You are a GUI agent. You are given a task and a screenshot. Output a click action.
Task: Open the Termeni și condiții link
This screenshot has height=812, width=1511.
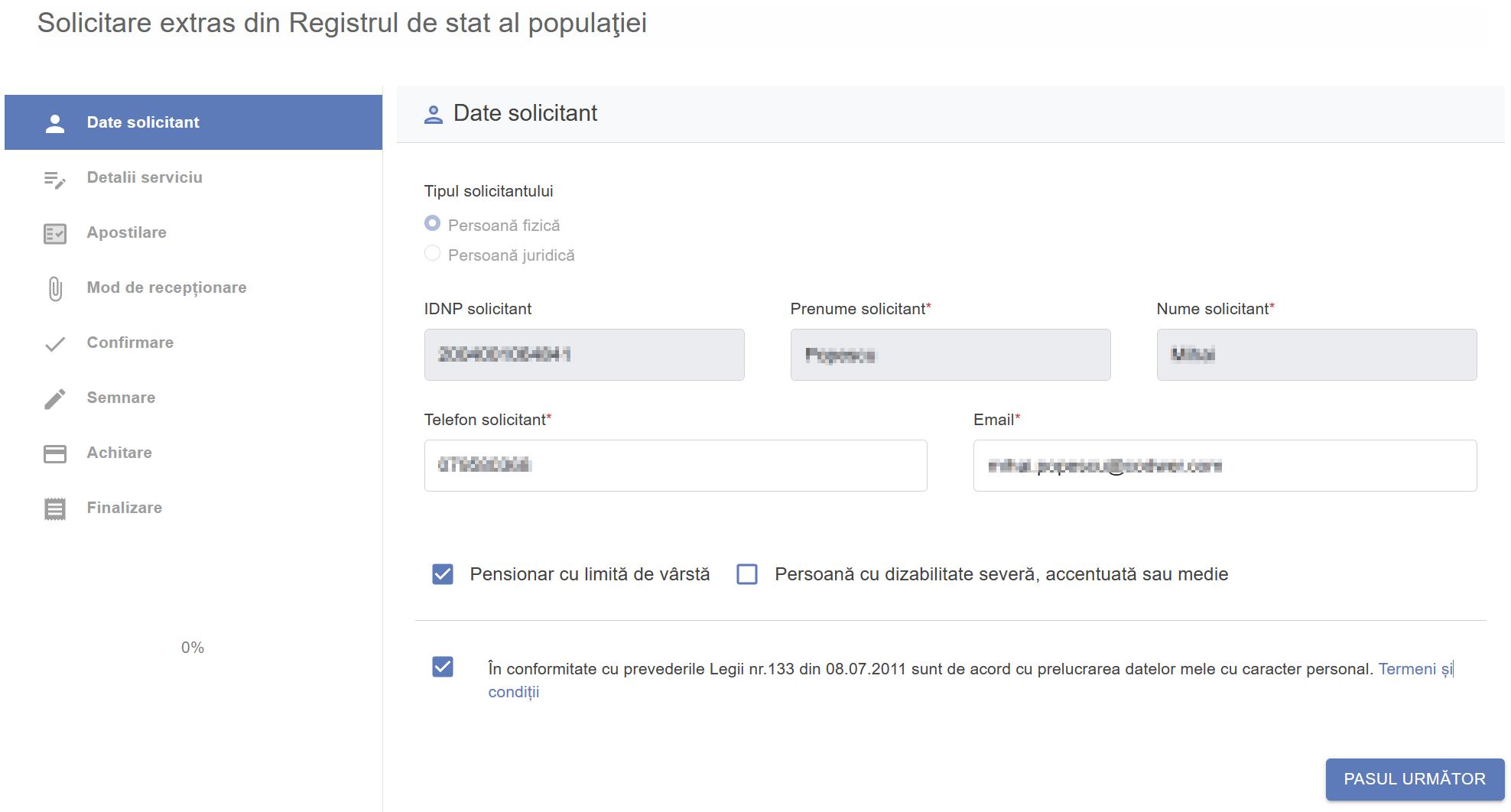point(1415,670)
